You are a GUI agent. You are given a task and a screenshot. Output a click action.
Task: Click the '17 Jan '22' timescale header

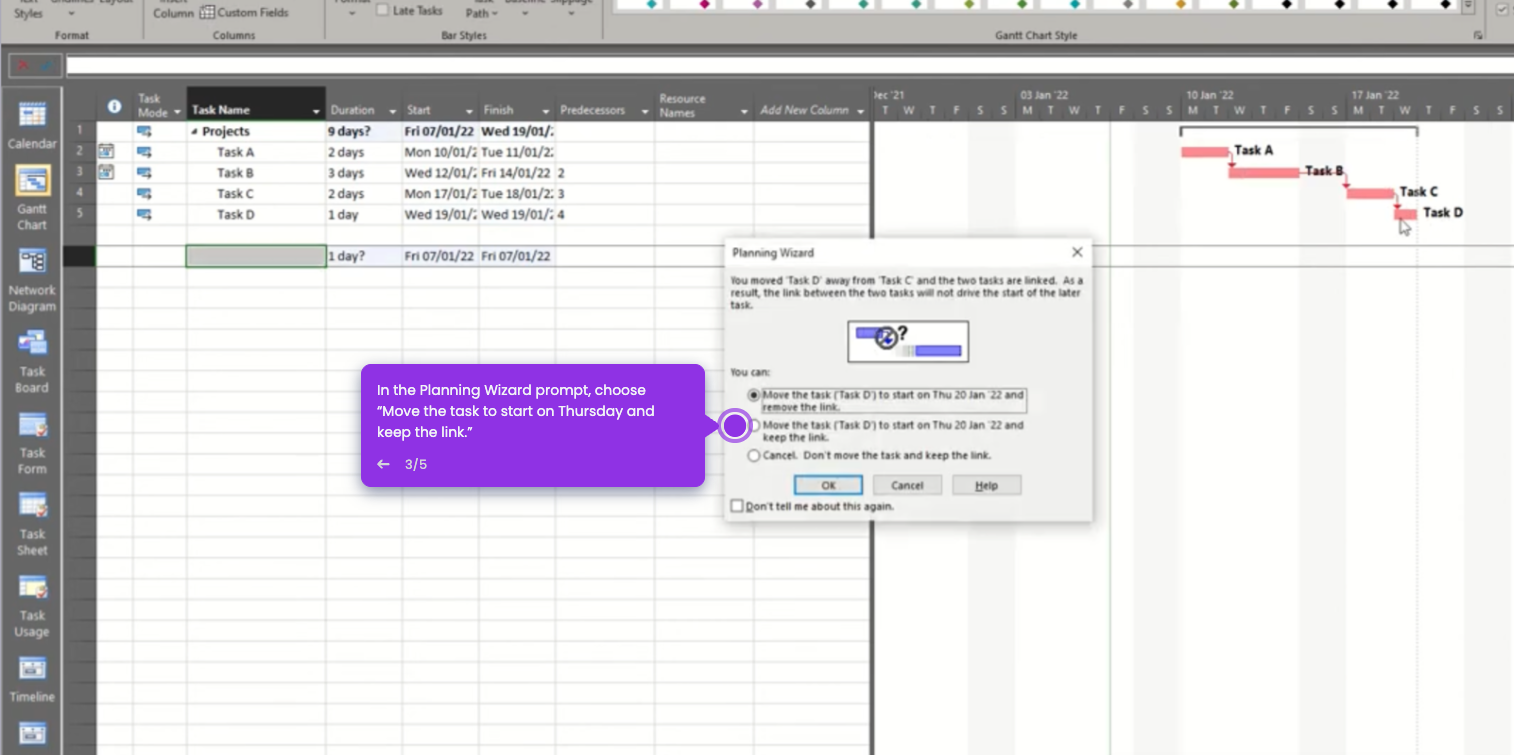pos(1376,95)
